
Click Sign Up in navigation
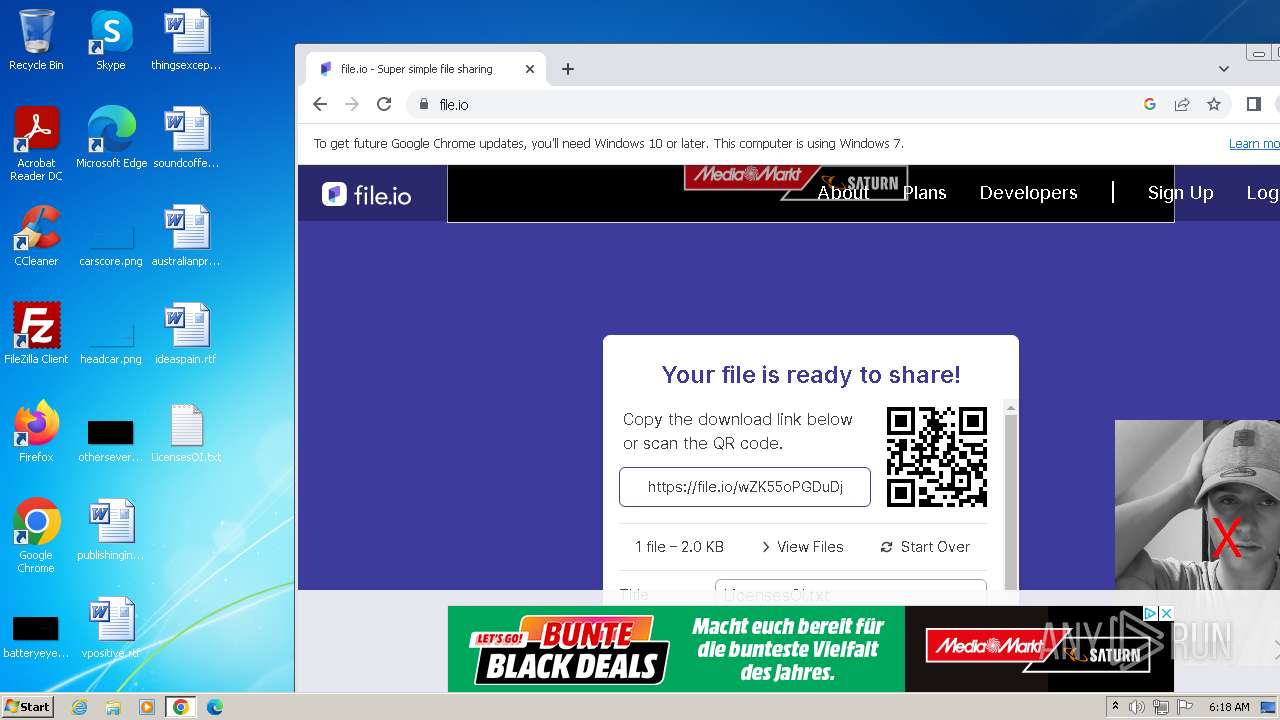(1180, 193)
